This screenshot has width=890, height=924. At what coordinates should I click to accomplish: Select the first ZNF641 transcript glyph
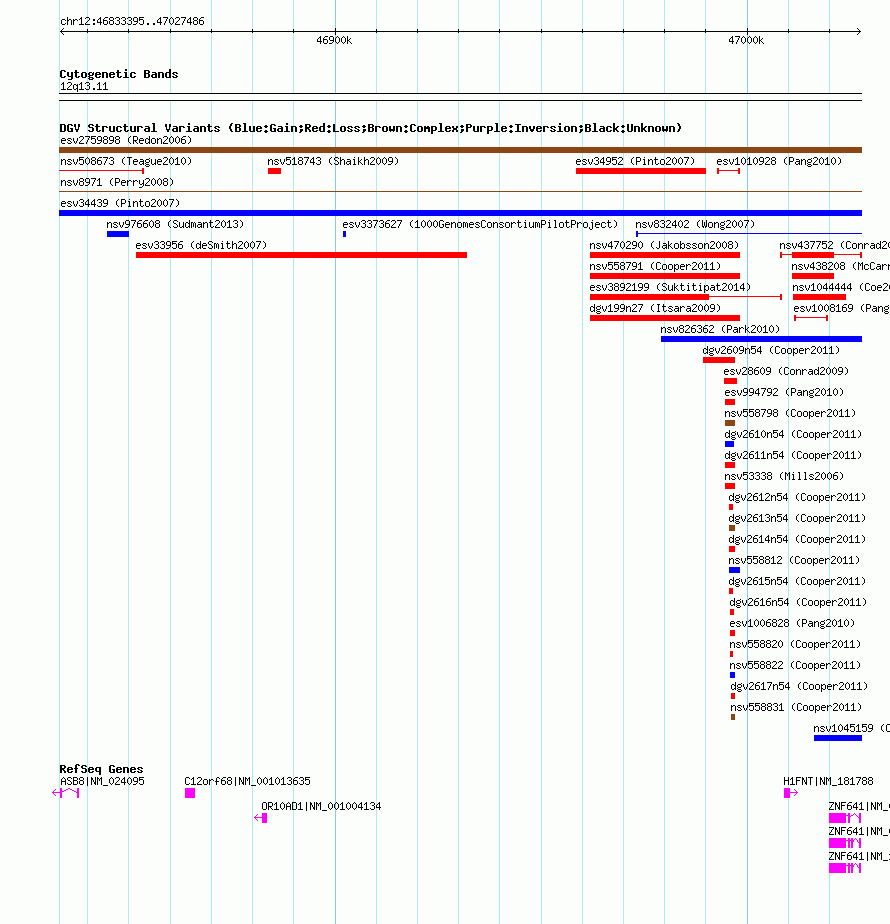pyautogui.click(x=845, y=819)
